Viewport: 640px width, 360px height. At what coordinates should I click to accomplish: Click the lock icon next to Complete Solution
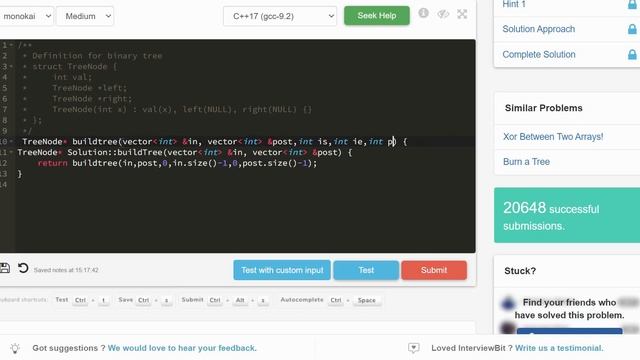coord(632,54)
